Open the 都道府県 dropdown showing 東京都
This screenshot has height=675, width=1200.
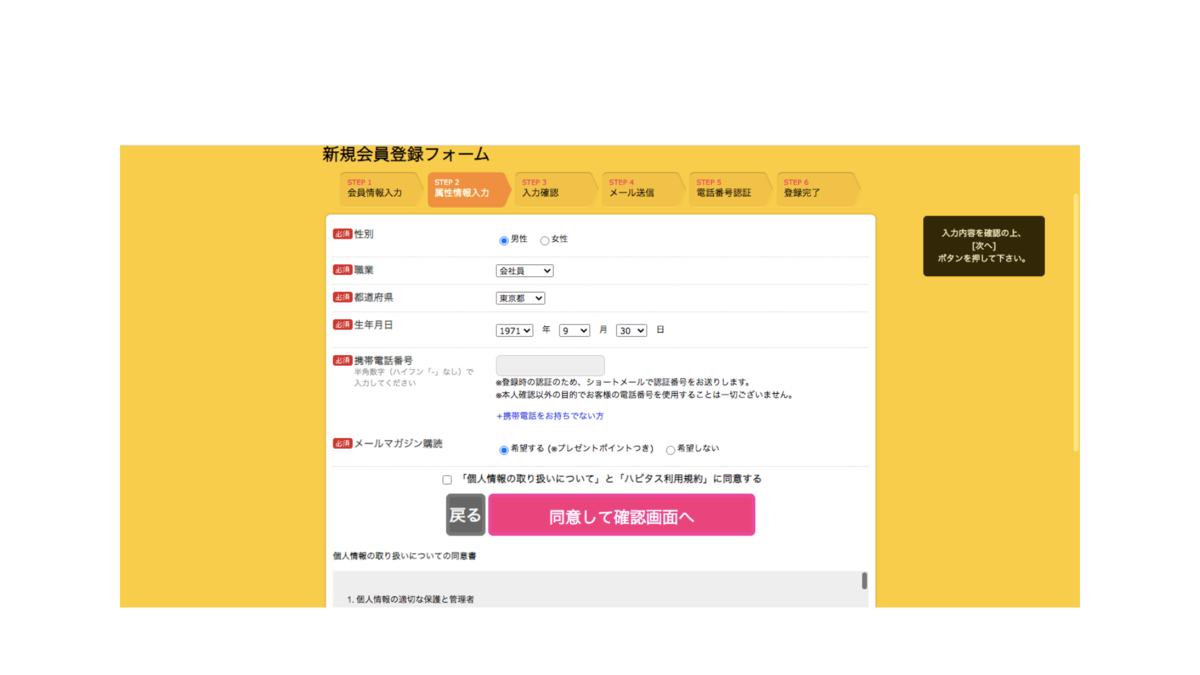pyautogui.click(x=520, y=298)
